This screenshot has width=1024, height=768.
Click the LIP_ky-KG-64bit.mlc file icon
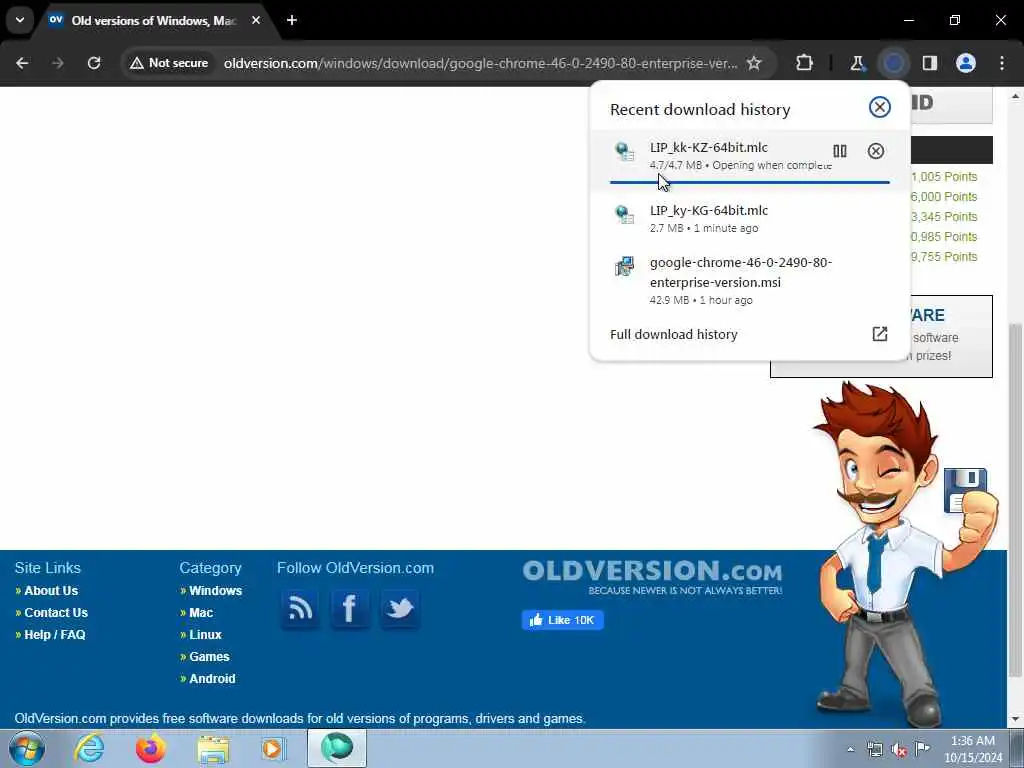625,214
